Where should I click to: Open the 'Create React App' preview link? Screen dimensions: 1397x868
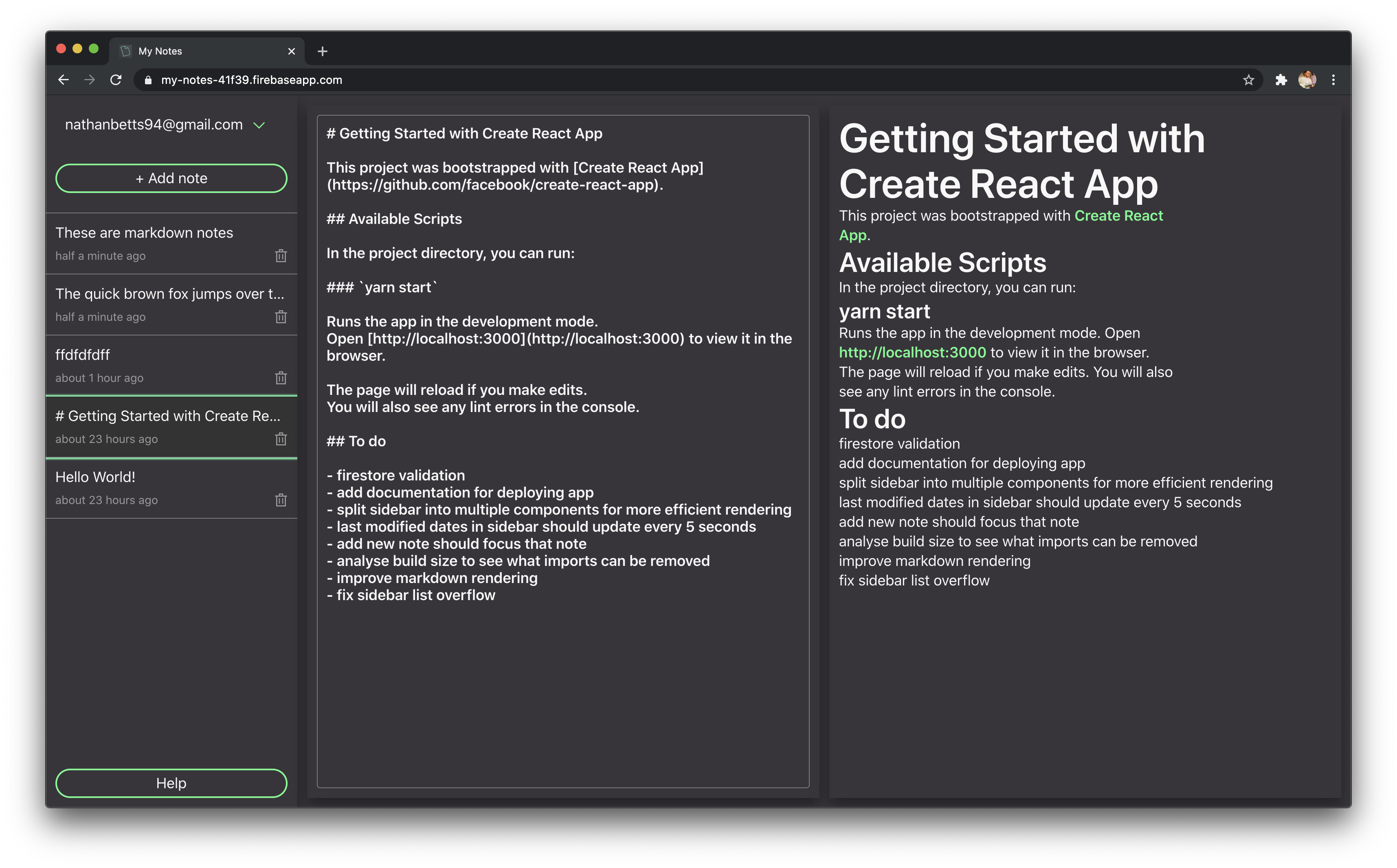click(1118, 216)
